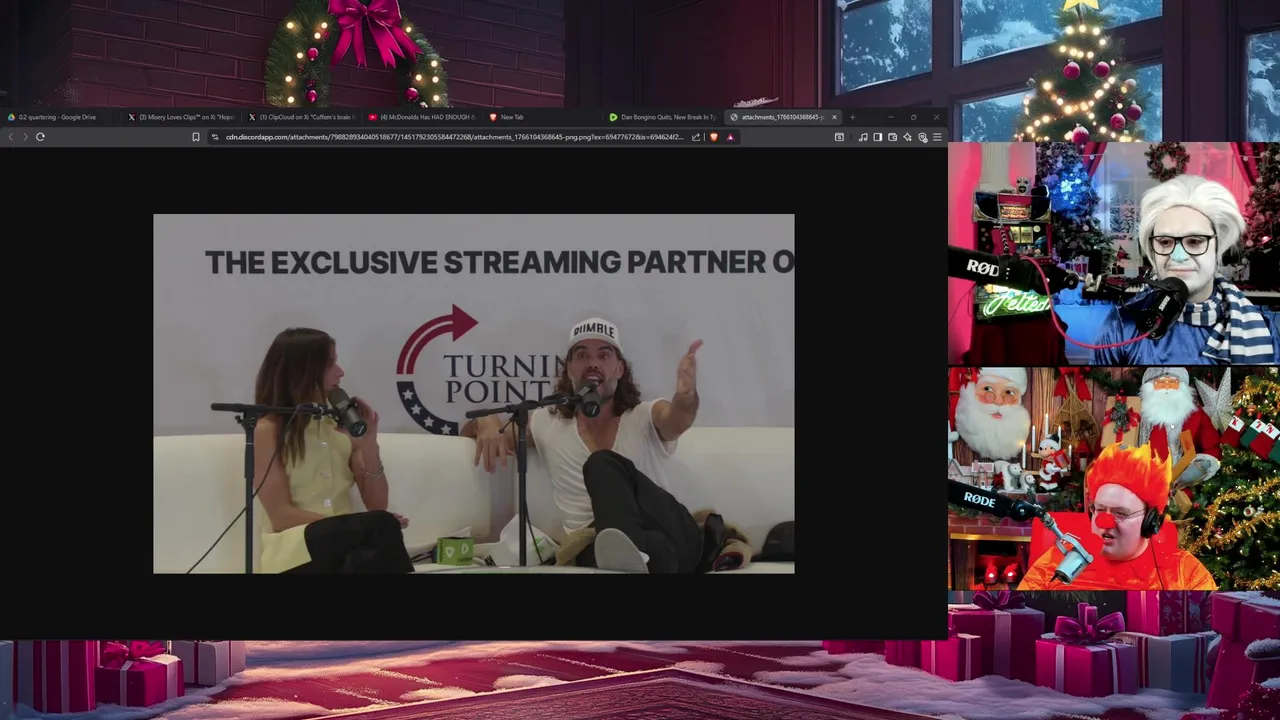Open the Brave Wallet icon
The width and height of the screenshot is (1280, 720).
892,137
